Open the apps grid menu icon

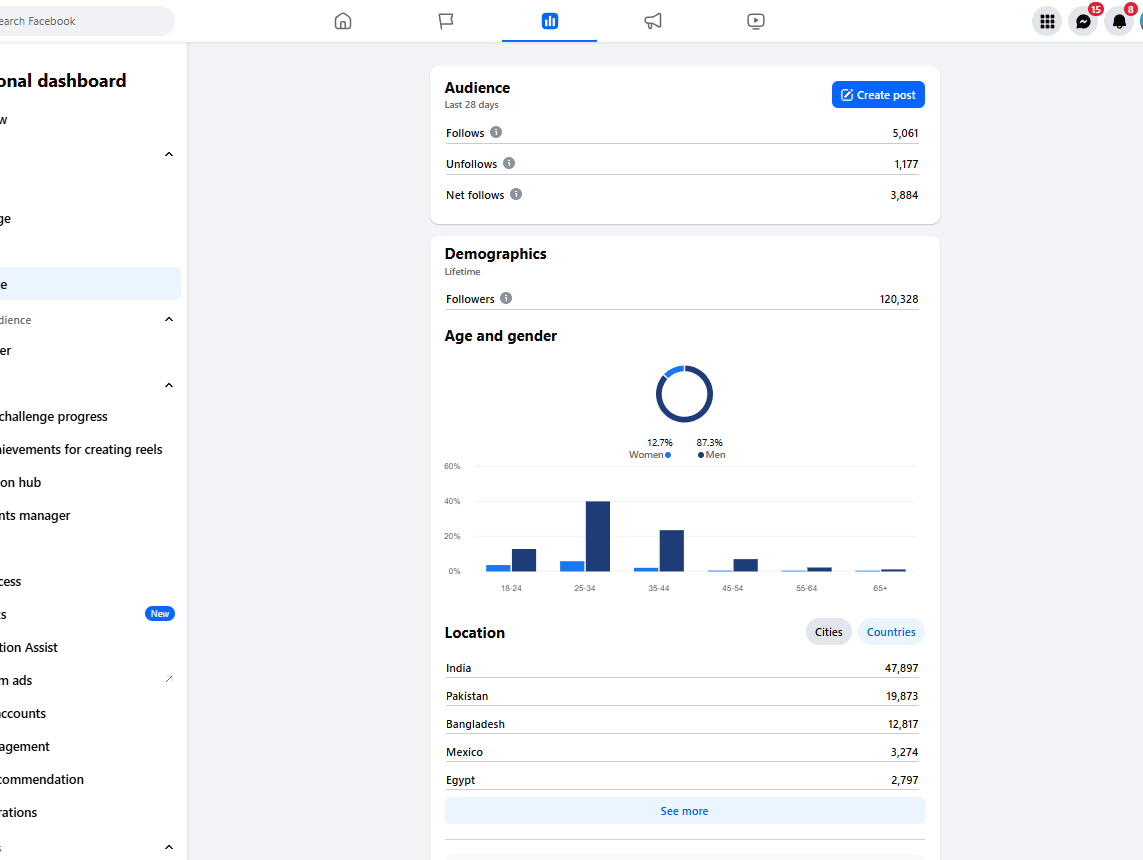1048,21
